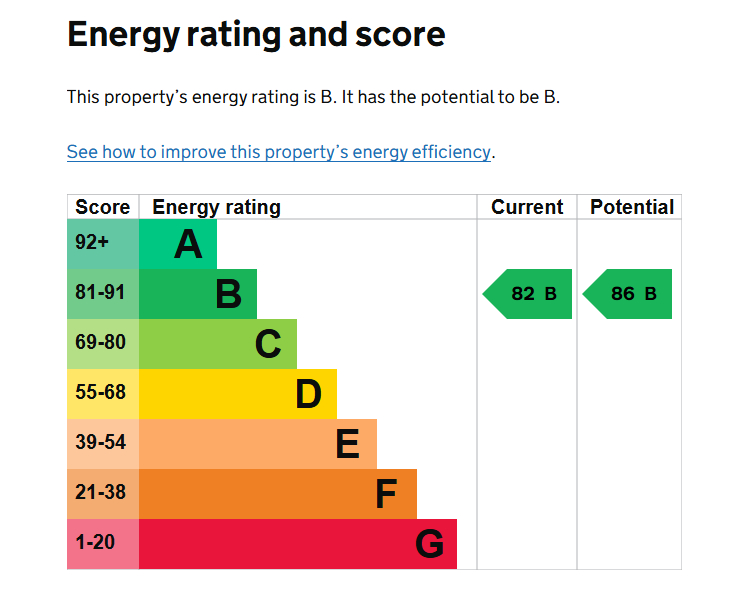Screen dimensions: 737x601
Task: Select the green A rating bar
Action: click(x=178, y=244)
